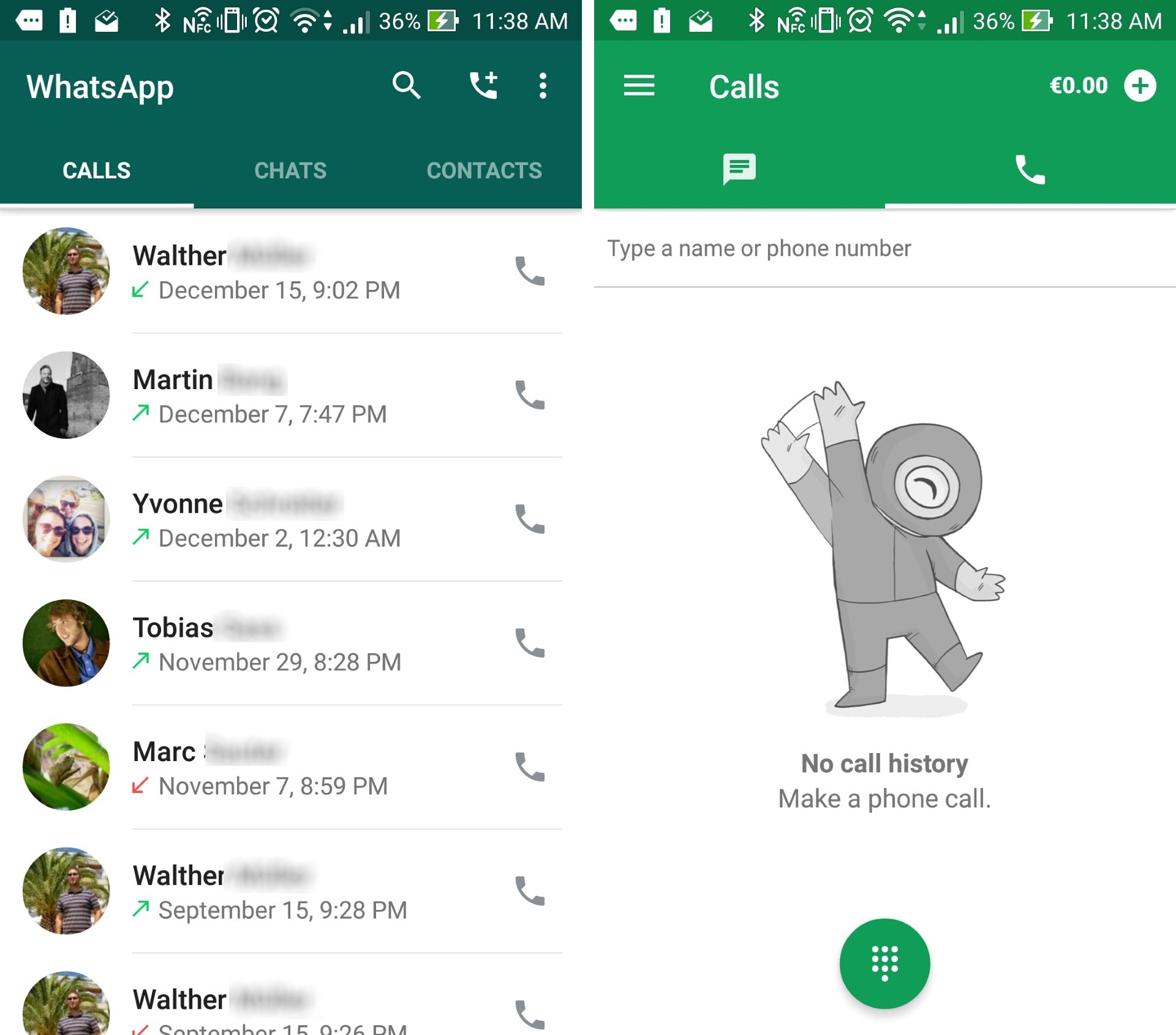Screen dimensions: 1176x1035
Task: Switch to the CHATS tab in WhatsApp
Action: coord(290,170)
